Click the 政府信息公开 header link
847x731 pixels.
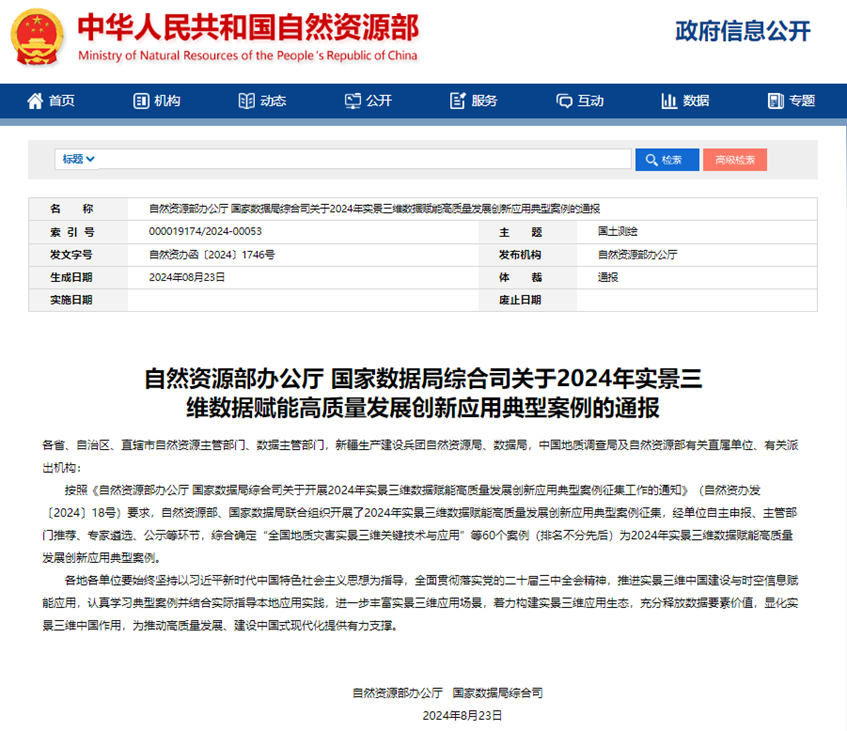pyautogui.click(x=743, y=31)
